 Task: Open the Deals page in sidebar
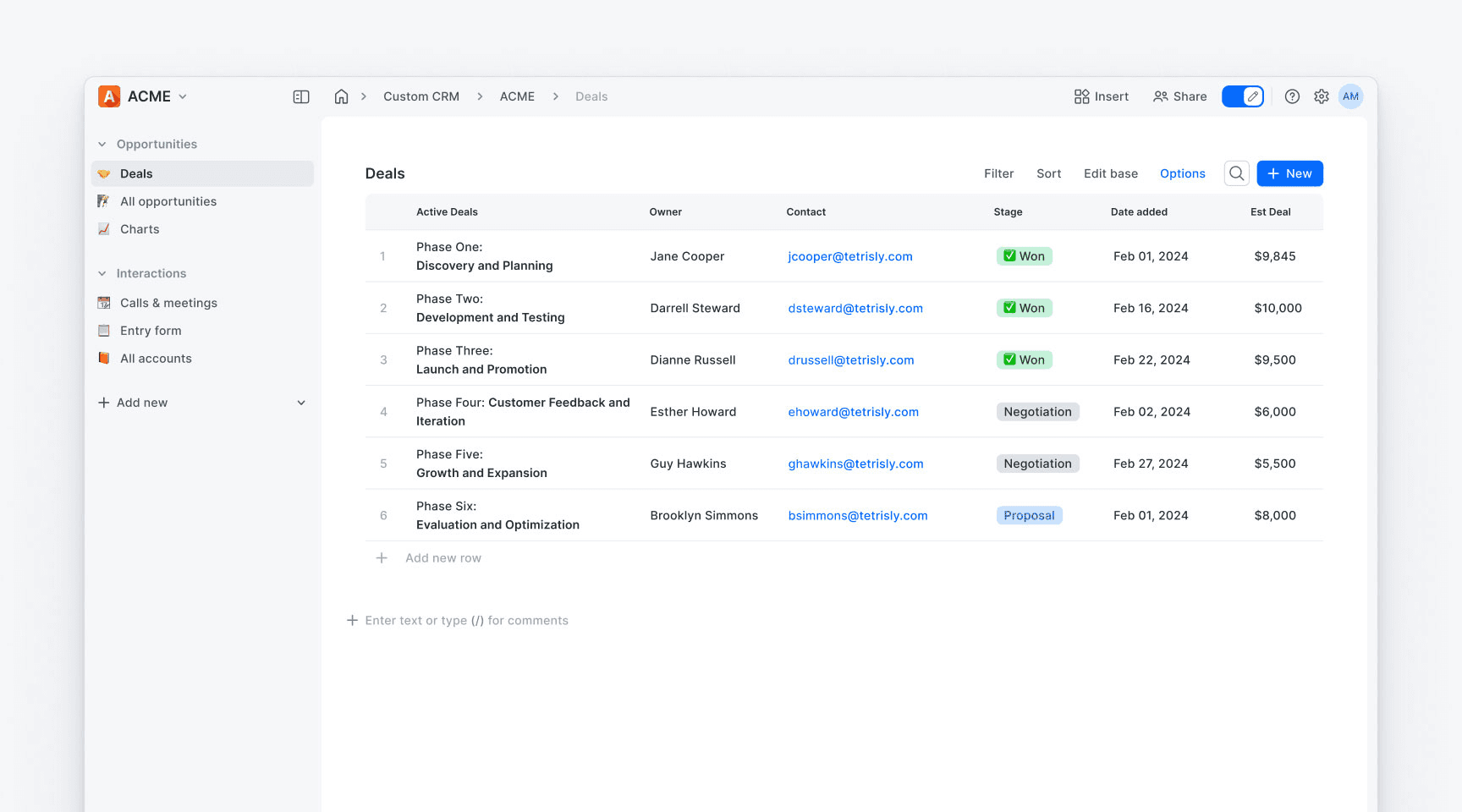click(x=202, y=173)
